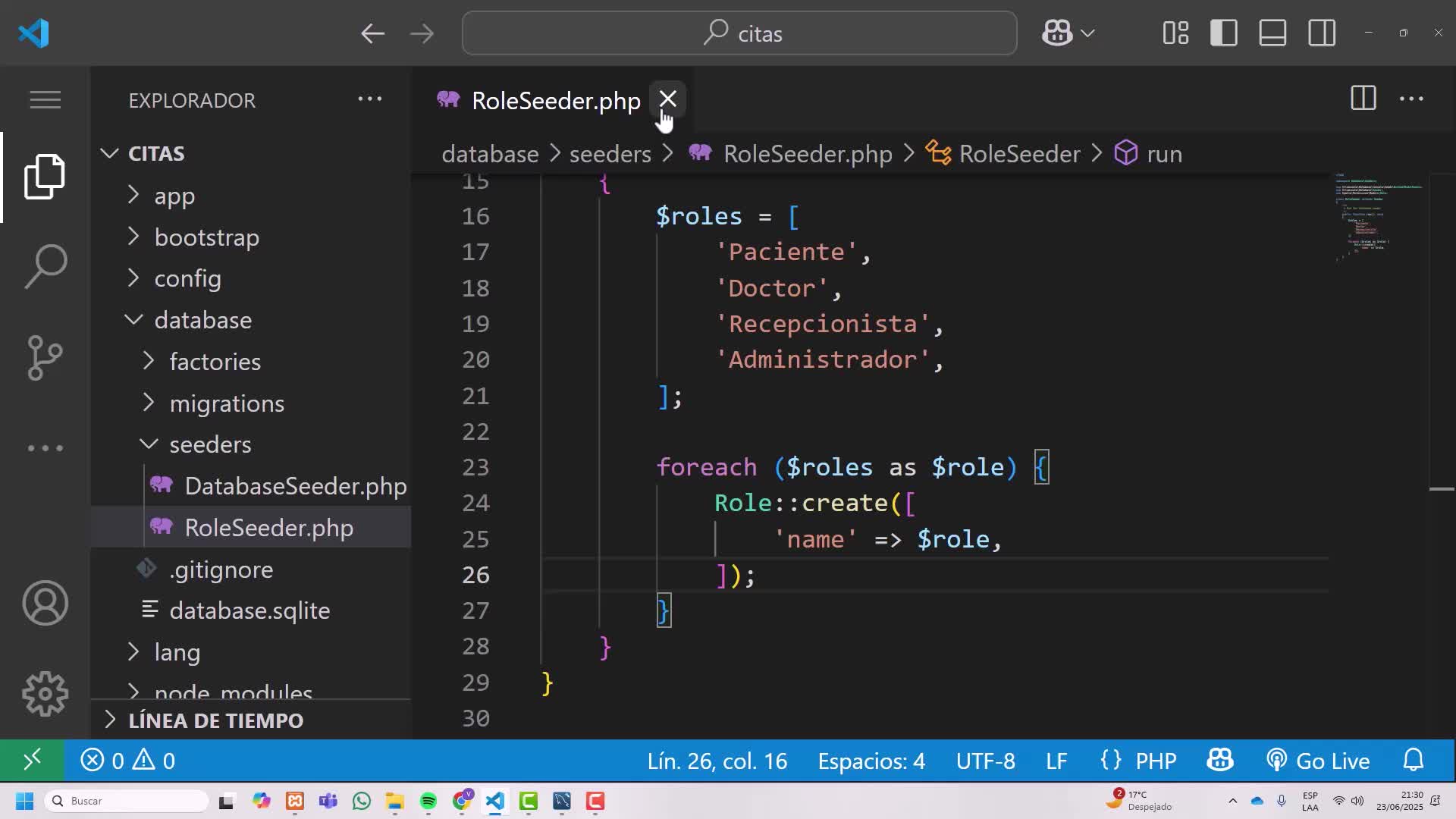Open Copilot chat menu in title bar

pos(1068,33)
